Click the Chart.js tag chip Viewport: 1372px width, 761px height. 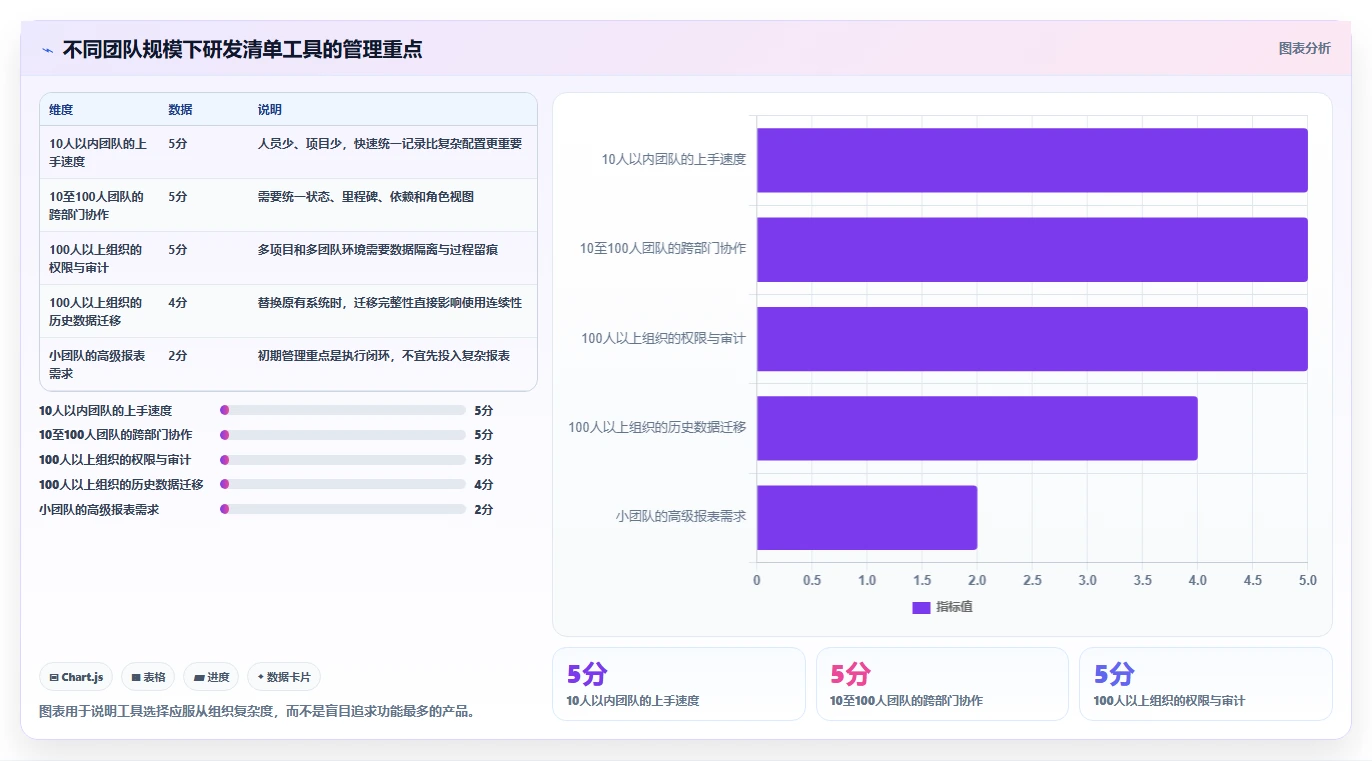77,677
